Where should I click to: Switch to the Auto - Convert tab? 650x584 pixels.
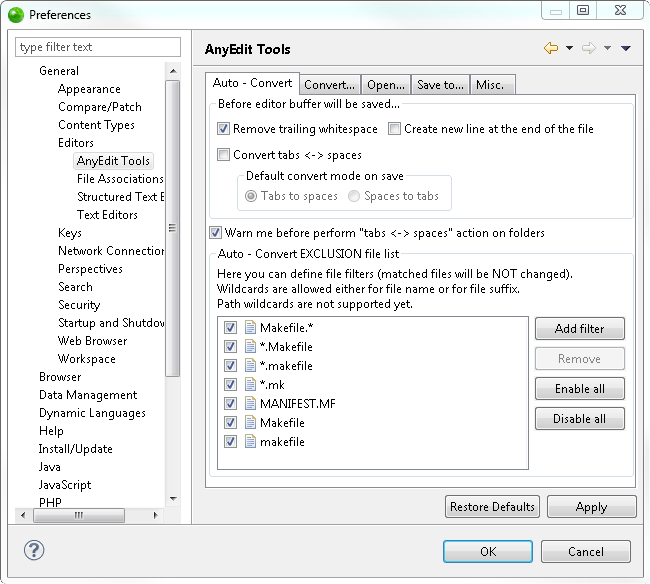[x=252, y=83]
